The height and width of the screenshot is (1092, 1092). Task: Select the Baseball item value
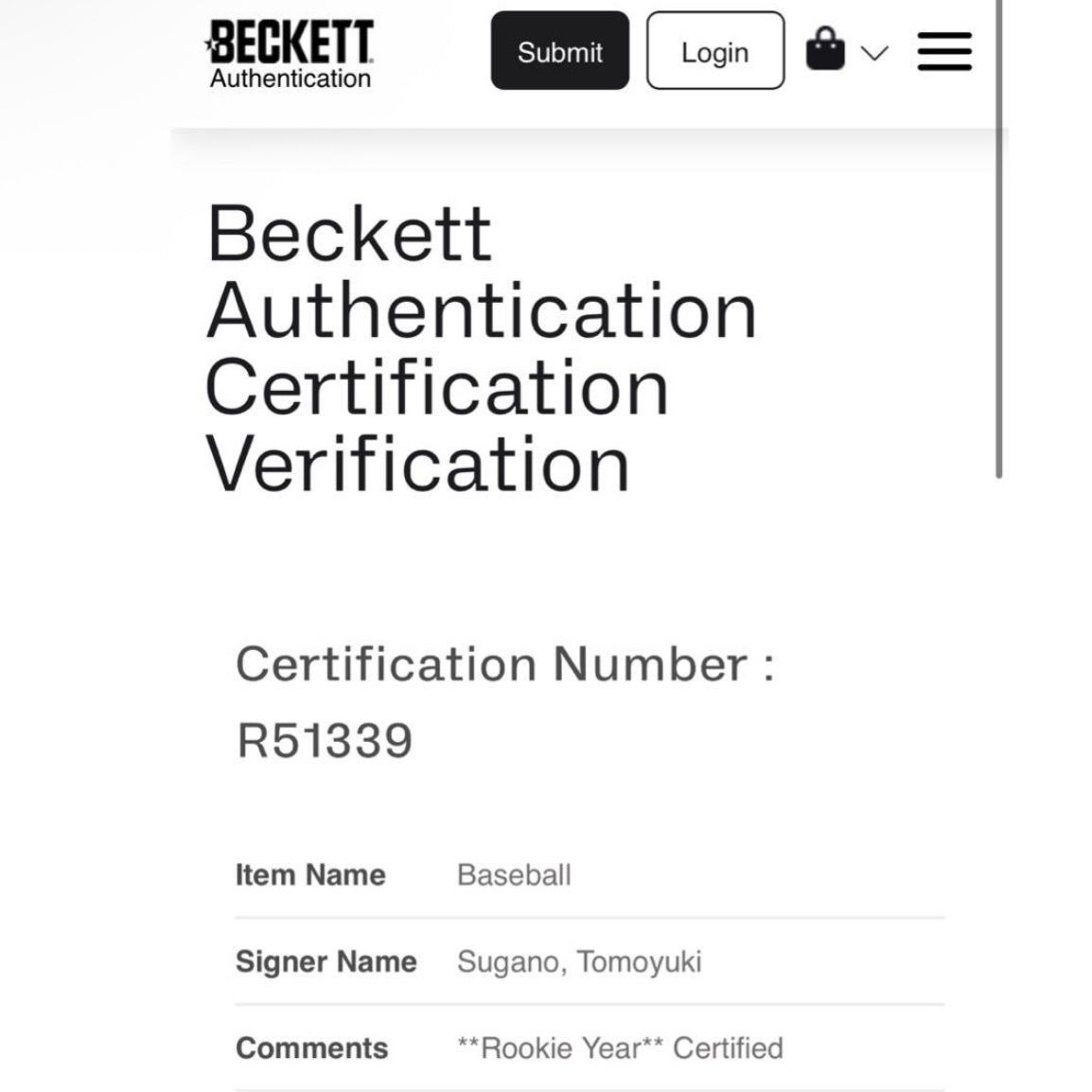point(514,874)
